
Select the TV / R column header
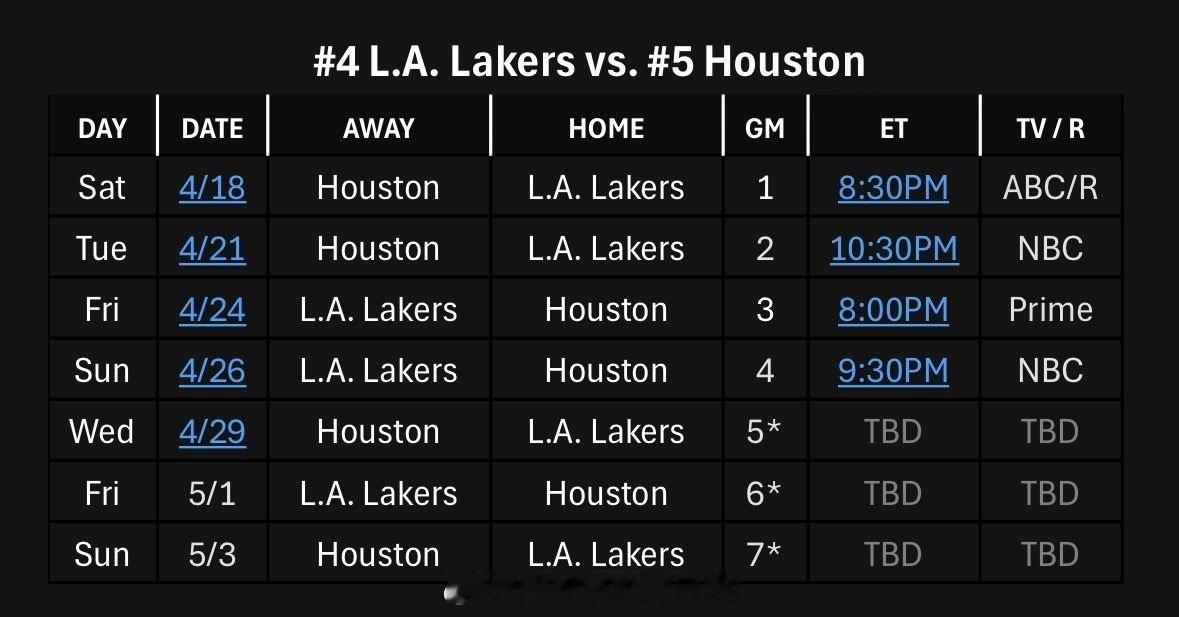(x=1050, y=128)
